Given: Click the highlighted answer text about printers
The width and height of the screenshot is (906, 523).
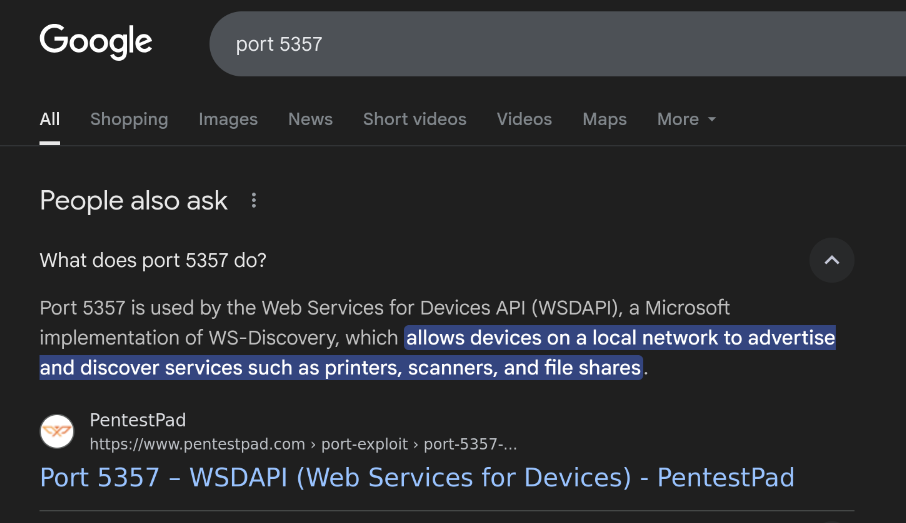Looking at the screenshot, I should coord(340,367).
